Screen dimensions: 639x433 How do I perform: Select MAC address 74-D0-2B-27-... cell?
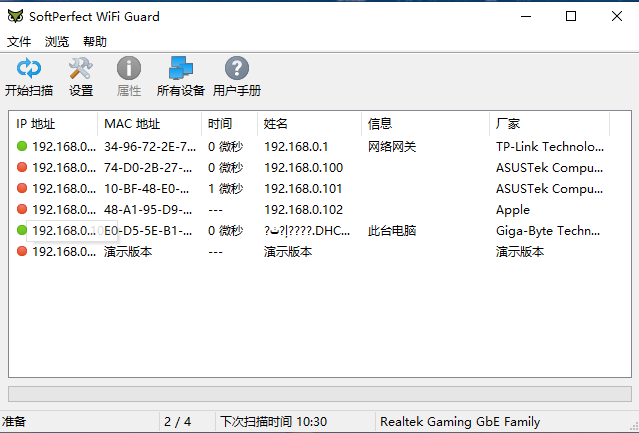pos(148,168)
